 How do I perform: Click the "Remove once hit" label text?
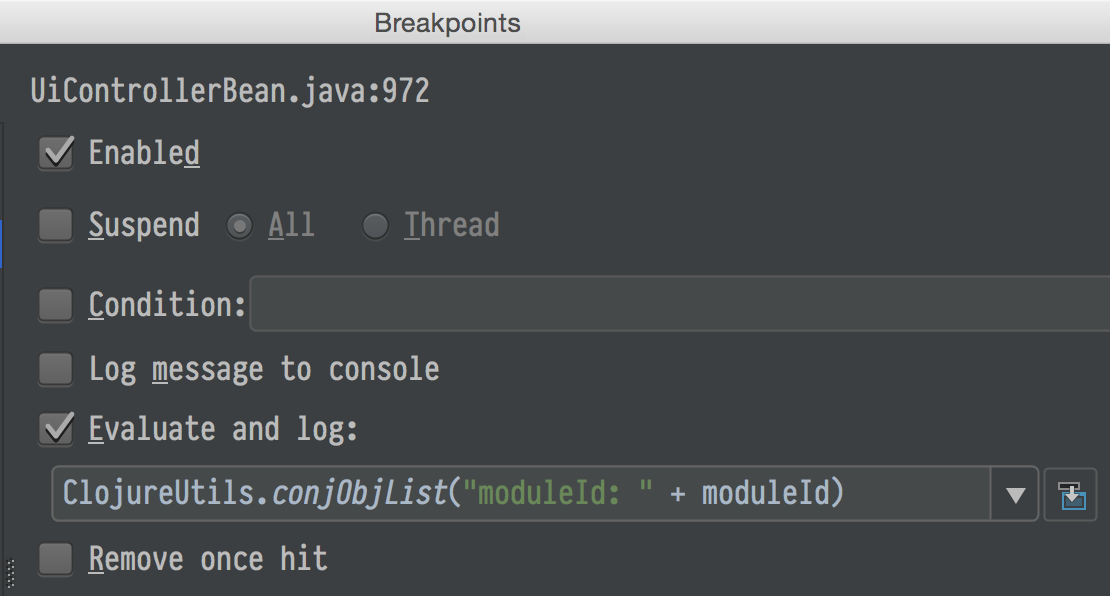coord(208,559)
